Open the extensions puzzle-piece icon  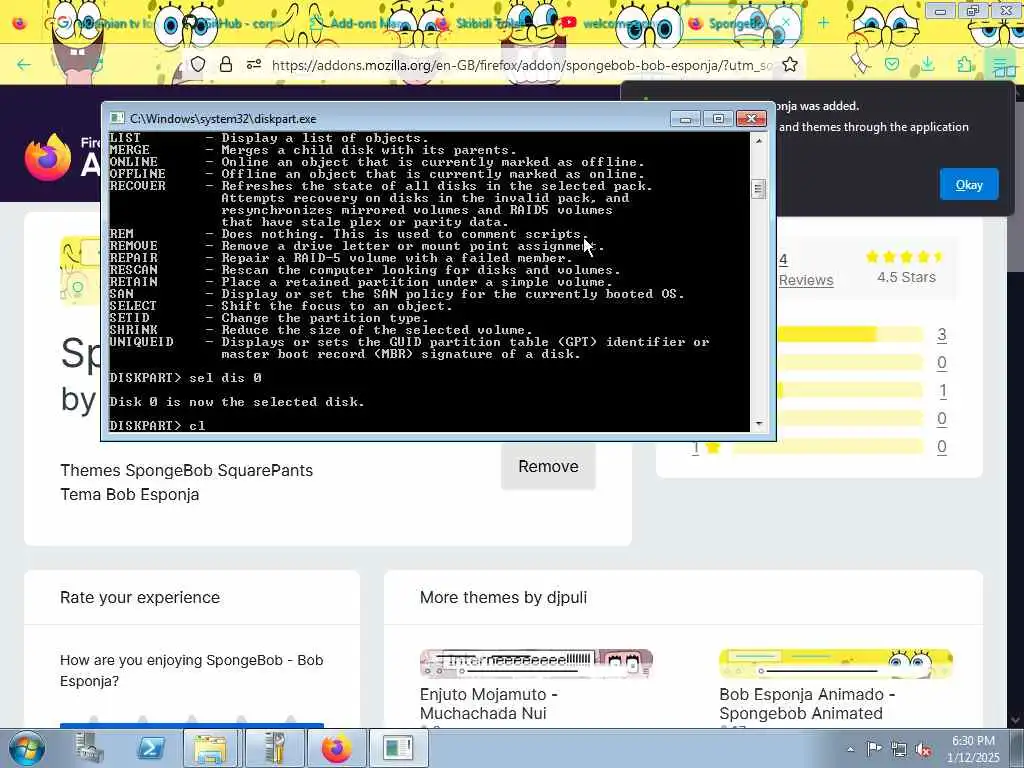[965, 64]
